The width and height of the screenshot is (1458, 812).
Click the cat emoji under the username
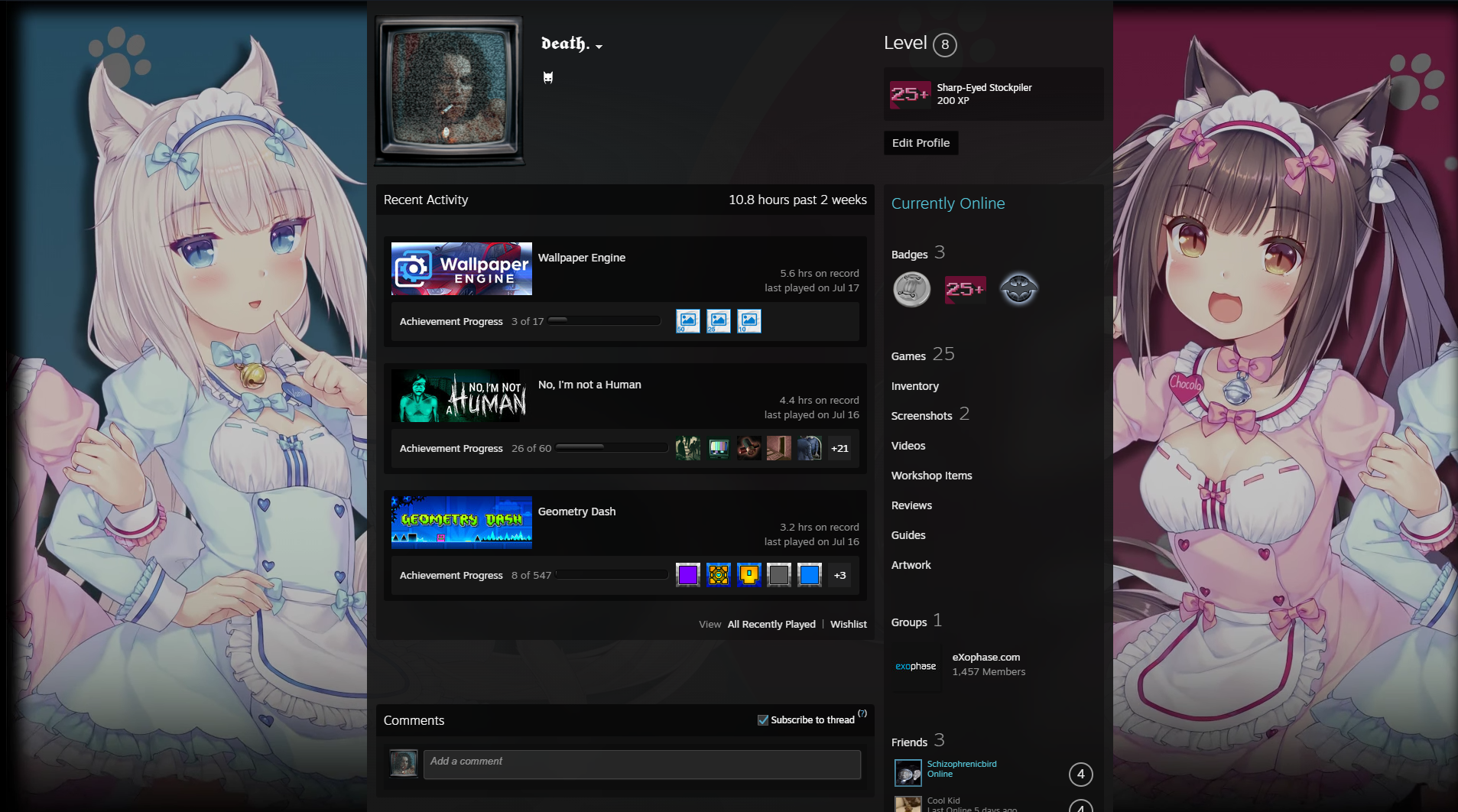click(x=548, y=77)
